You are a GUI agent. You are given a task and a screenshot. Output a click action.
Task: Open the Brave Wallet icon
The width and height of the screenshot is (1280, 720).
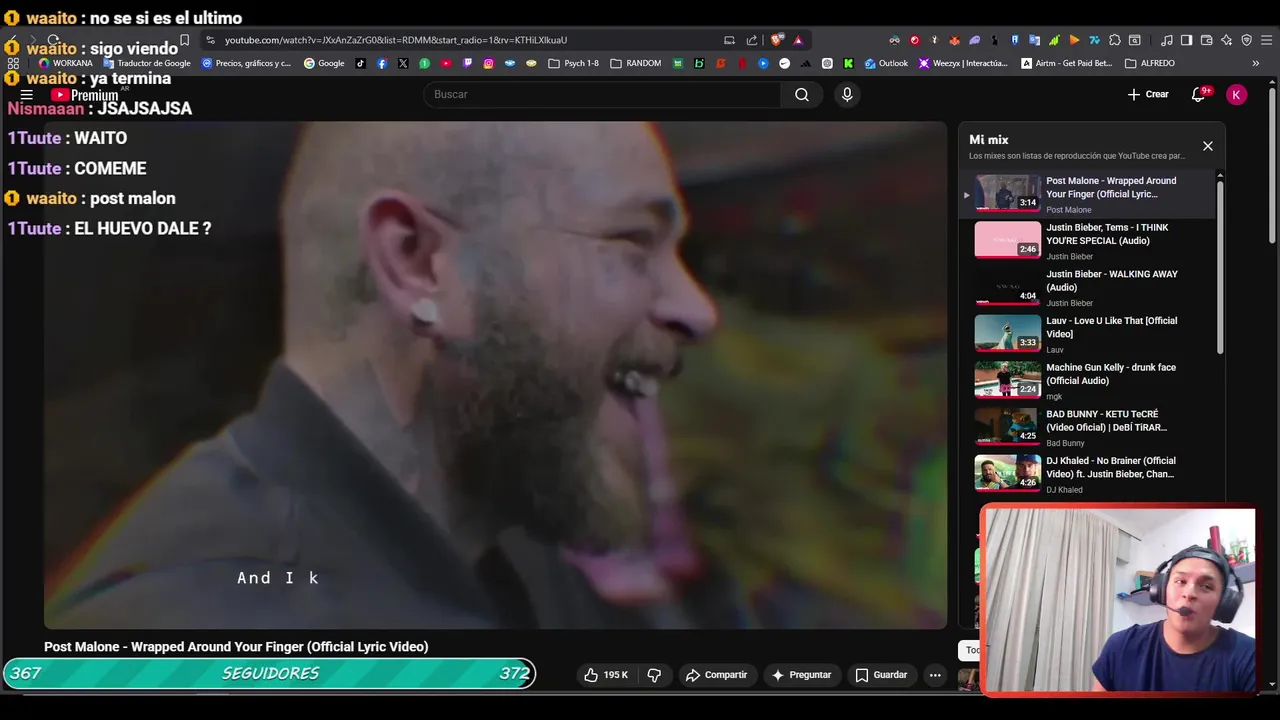tap(1206, 40)
